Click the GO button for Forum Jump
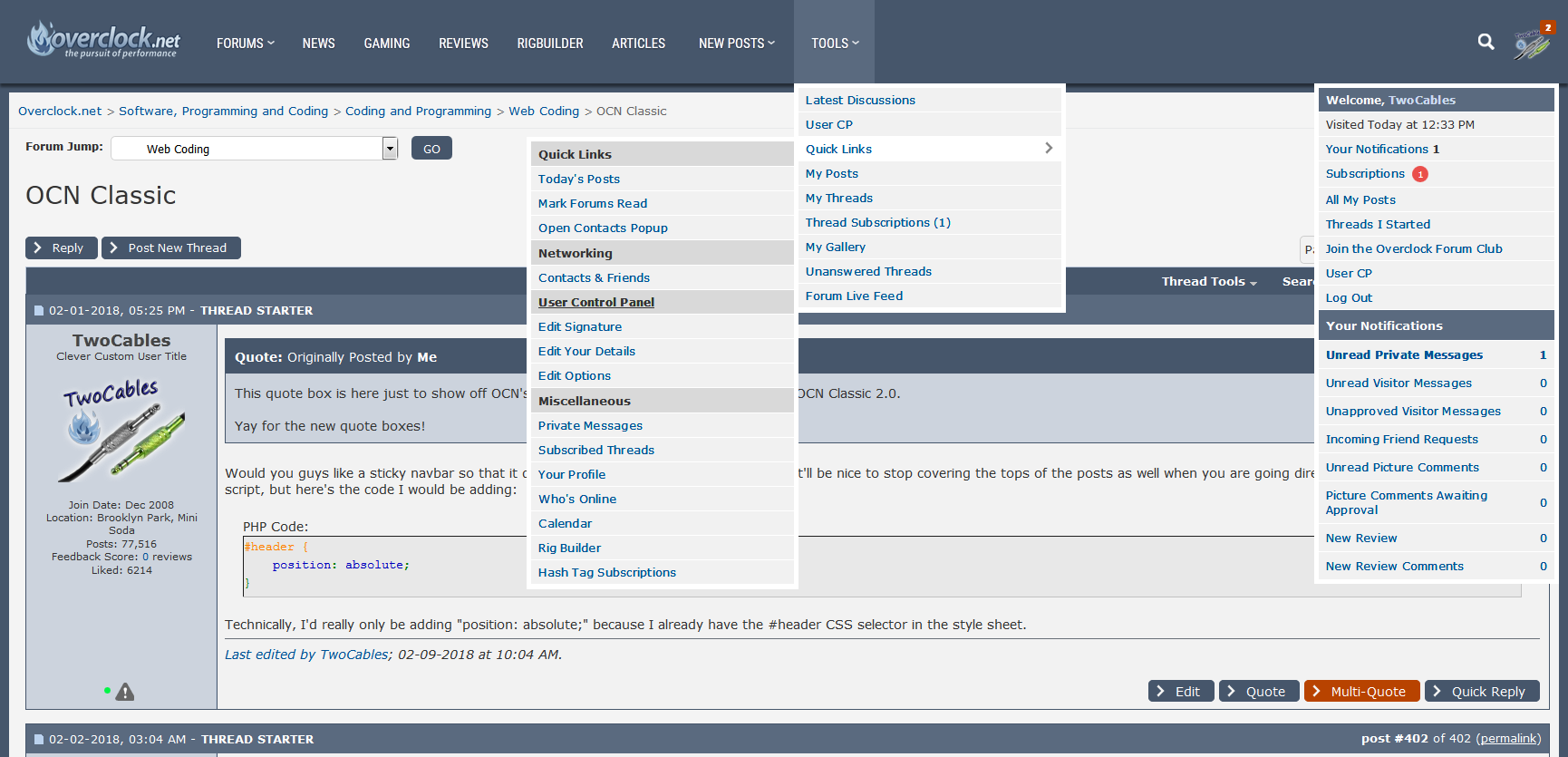1568x757 pixels. [x=431, y=149]
